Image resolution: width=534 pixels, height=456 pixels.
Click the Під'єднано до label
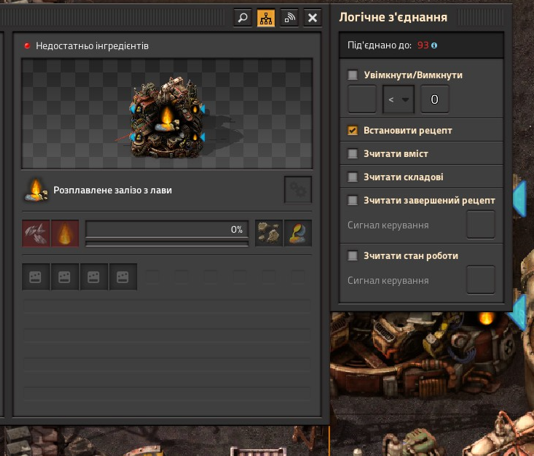(x=379, y=45)
